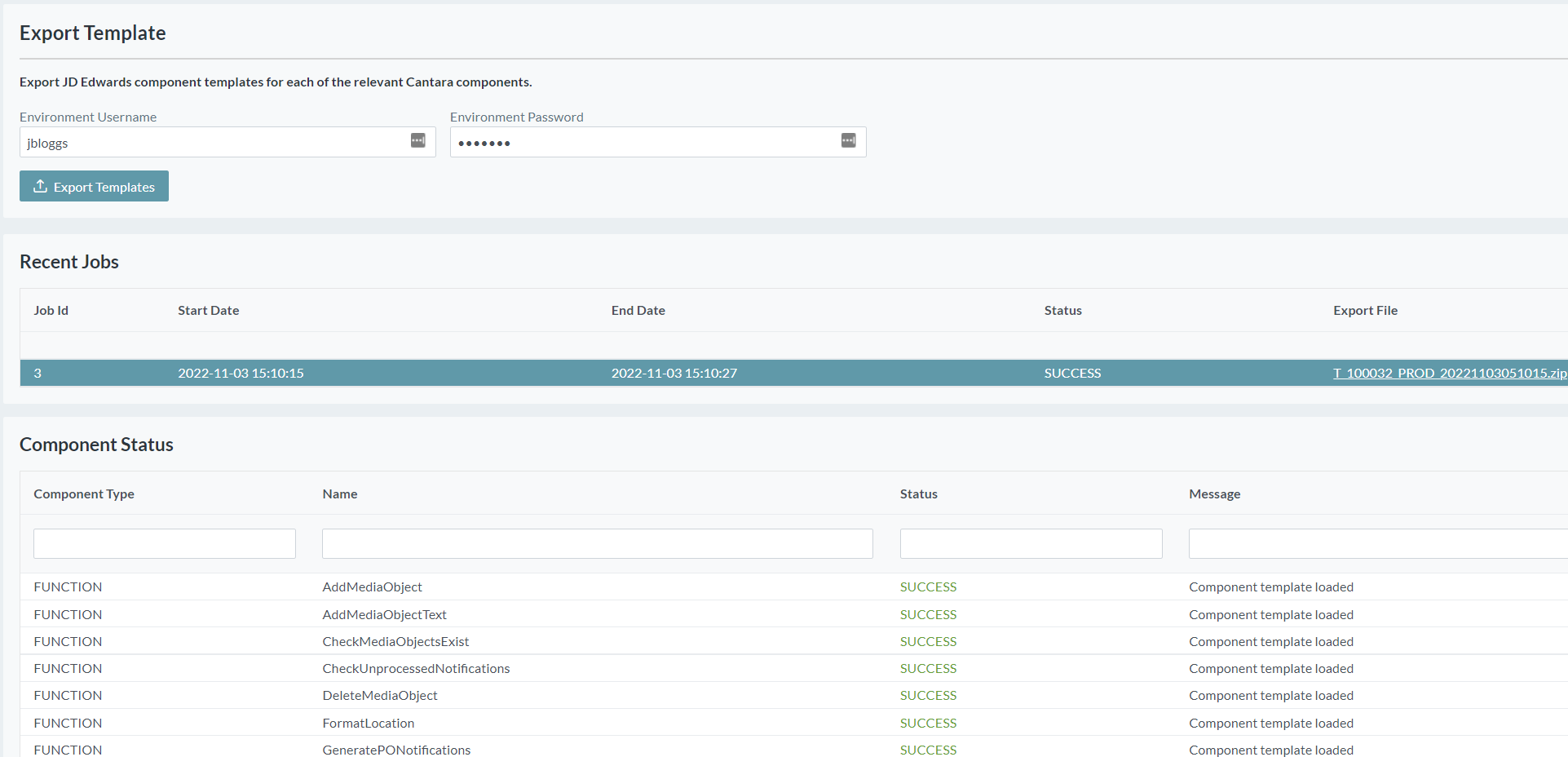Image resolution: width=1568 pixels, height=757 pixels.
Task: Sort components by Component Type header
Action: [83, 494]
